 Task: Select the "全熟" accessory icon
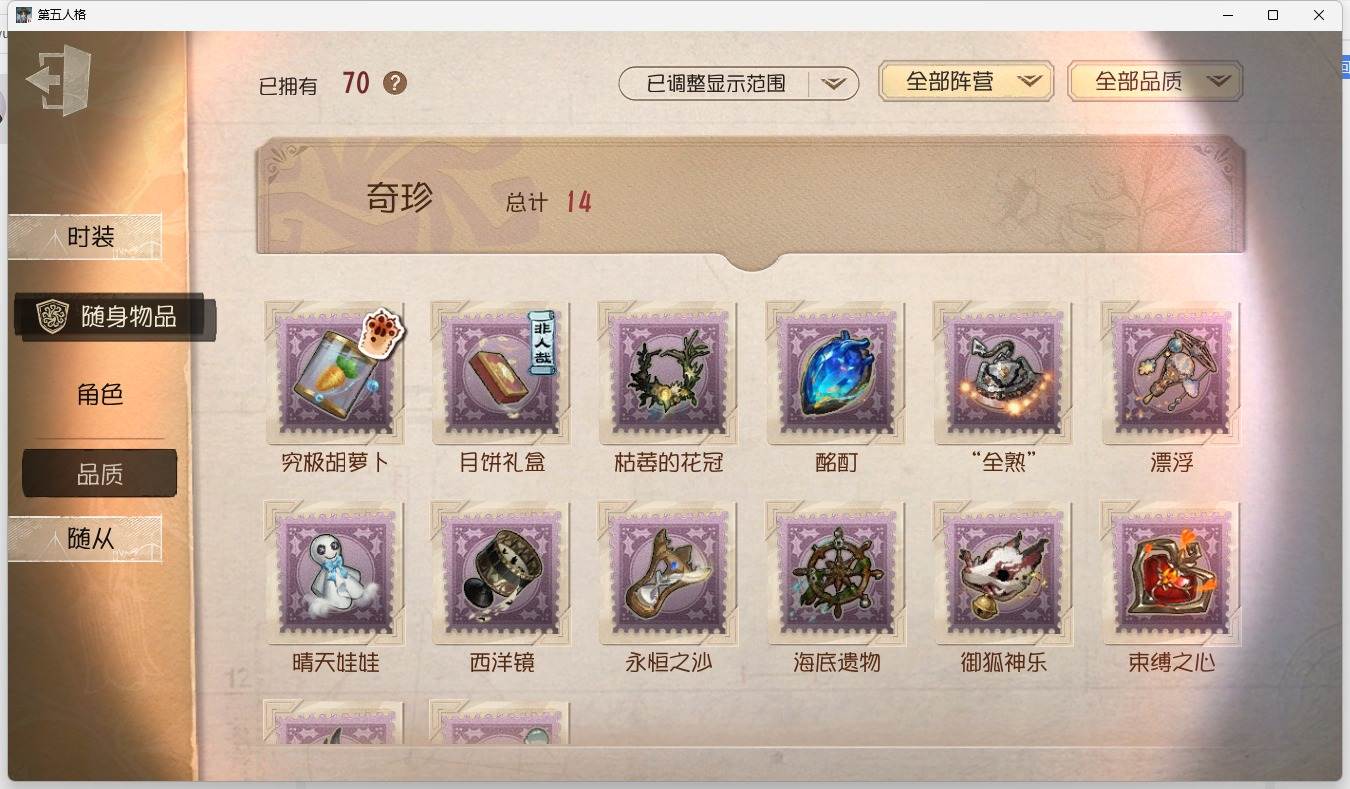[1003, 373]
